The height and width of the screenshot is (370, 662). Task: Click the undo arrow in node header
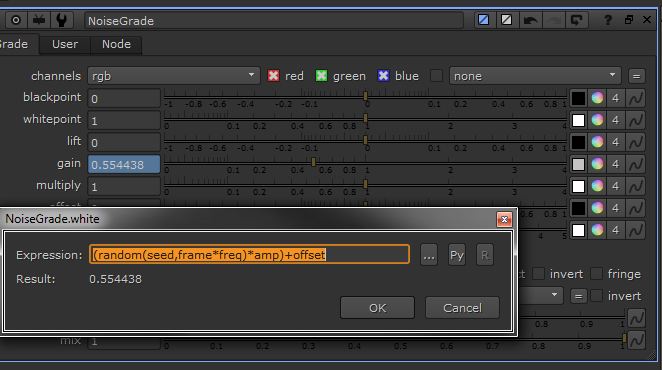pyautogui.click(x=530, y=20)
